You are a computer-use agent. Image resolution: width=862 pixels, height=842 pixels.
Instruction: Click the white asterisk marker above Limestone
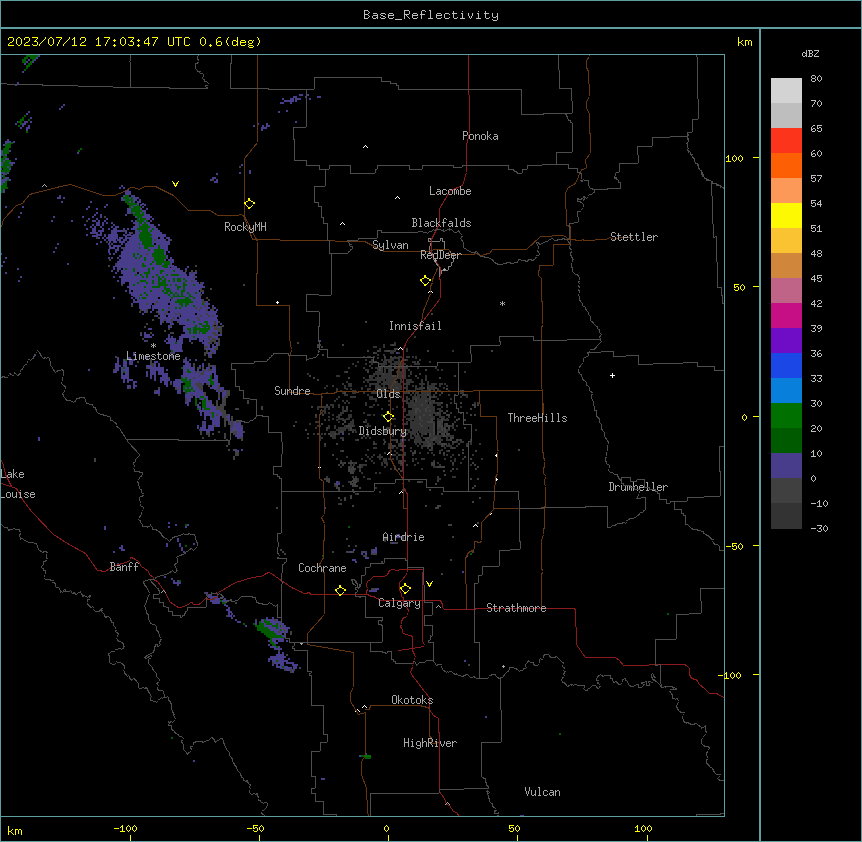(153, 346)
